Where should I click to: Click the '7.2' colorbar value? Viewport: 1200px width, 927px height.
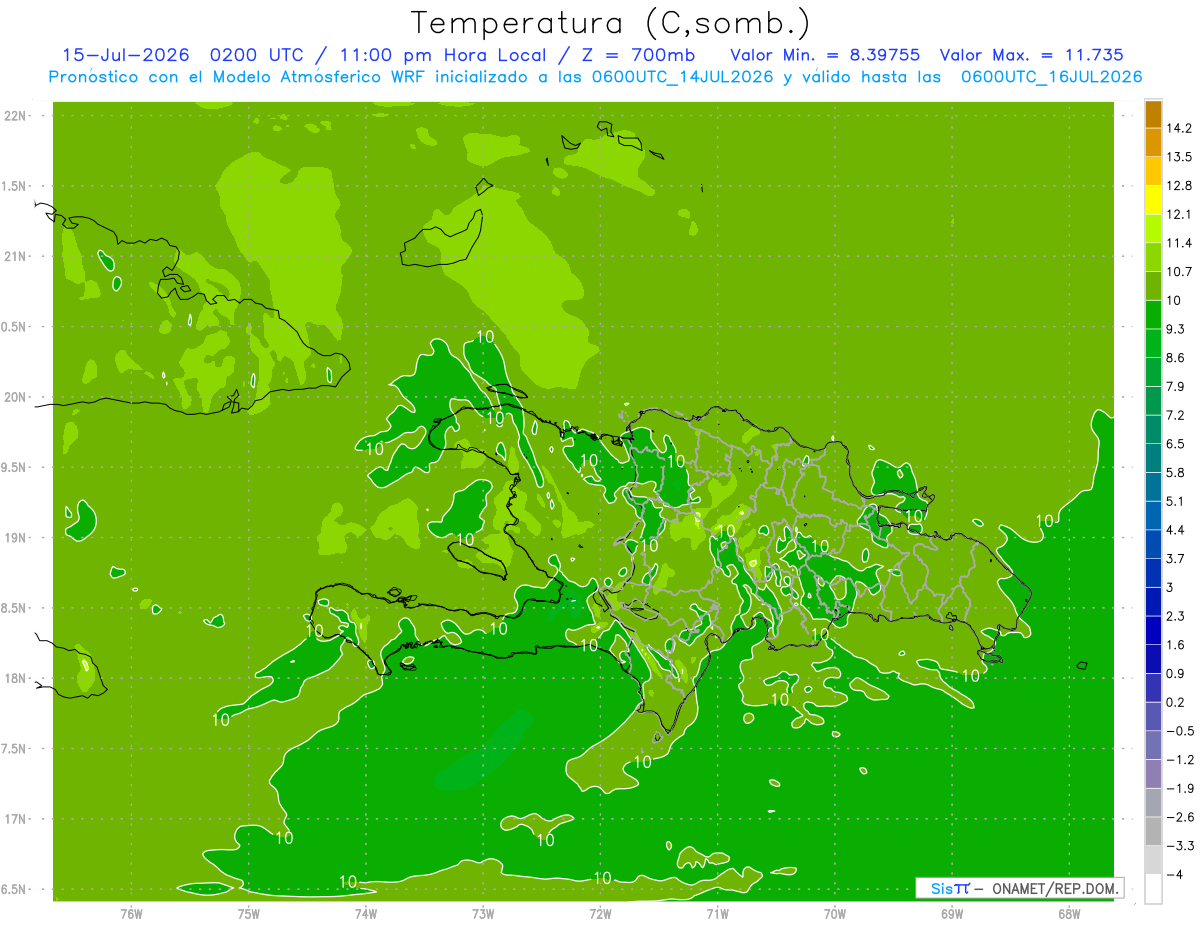[1175, 415]
